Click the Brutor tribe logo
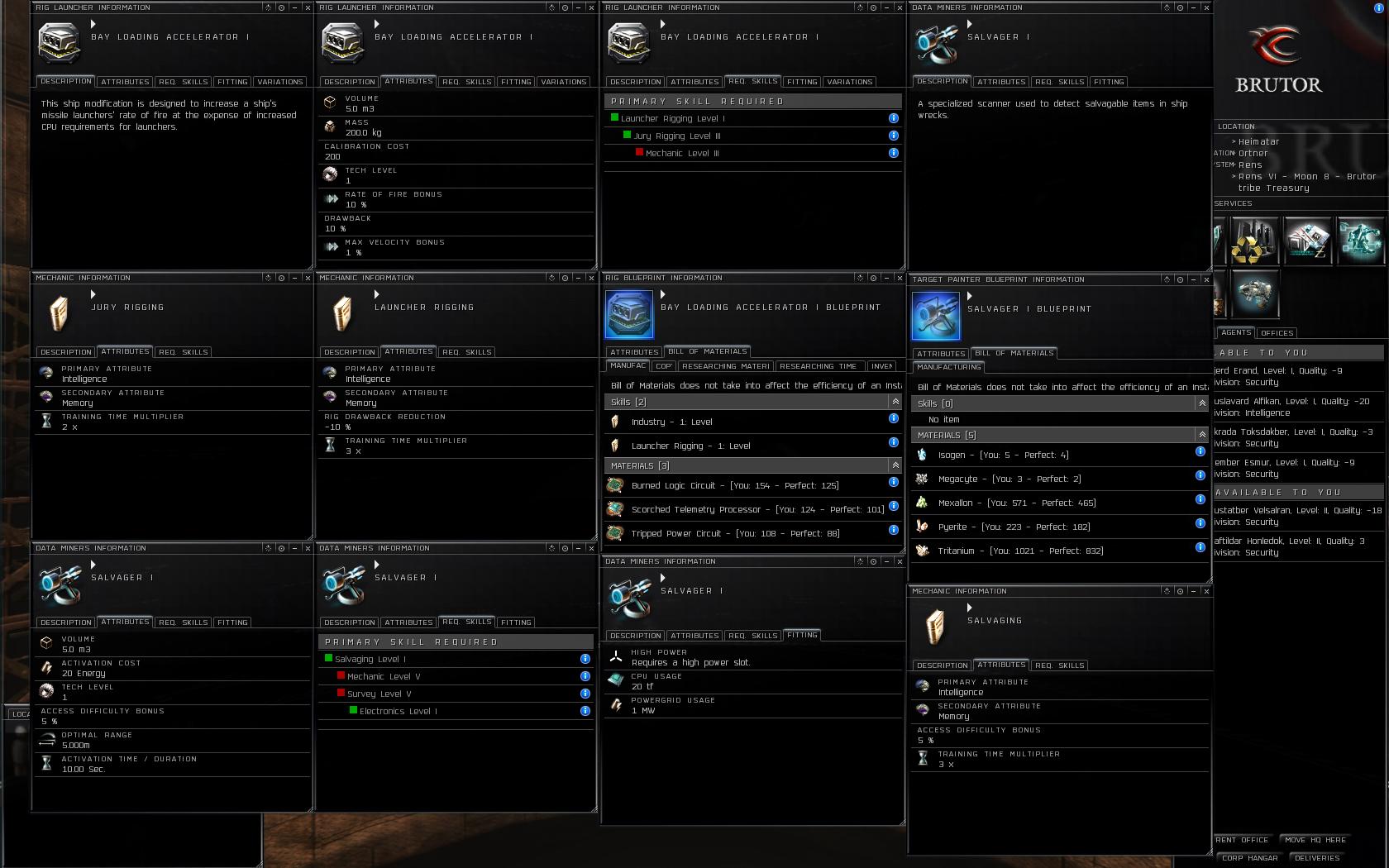 [x=1278, y=60]
